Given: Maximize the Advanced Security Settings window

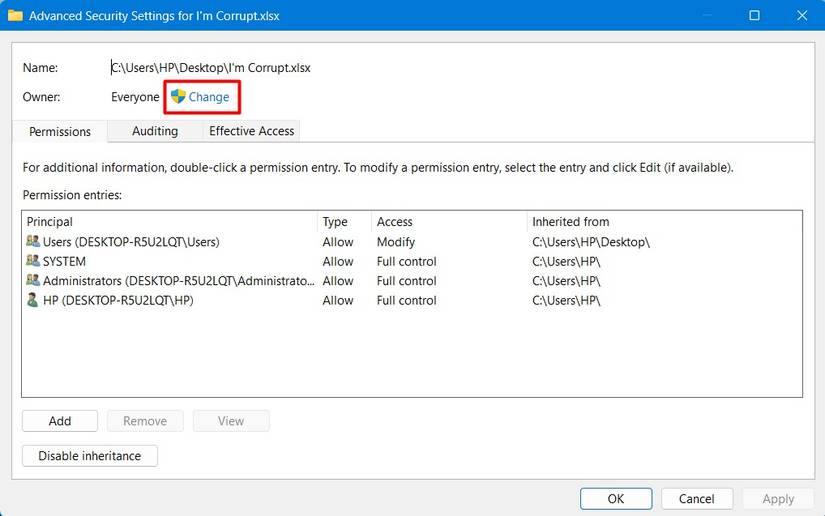Looking at the screenshot, I should (x=755, y=16).
